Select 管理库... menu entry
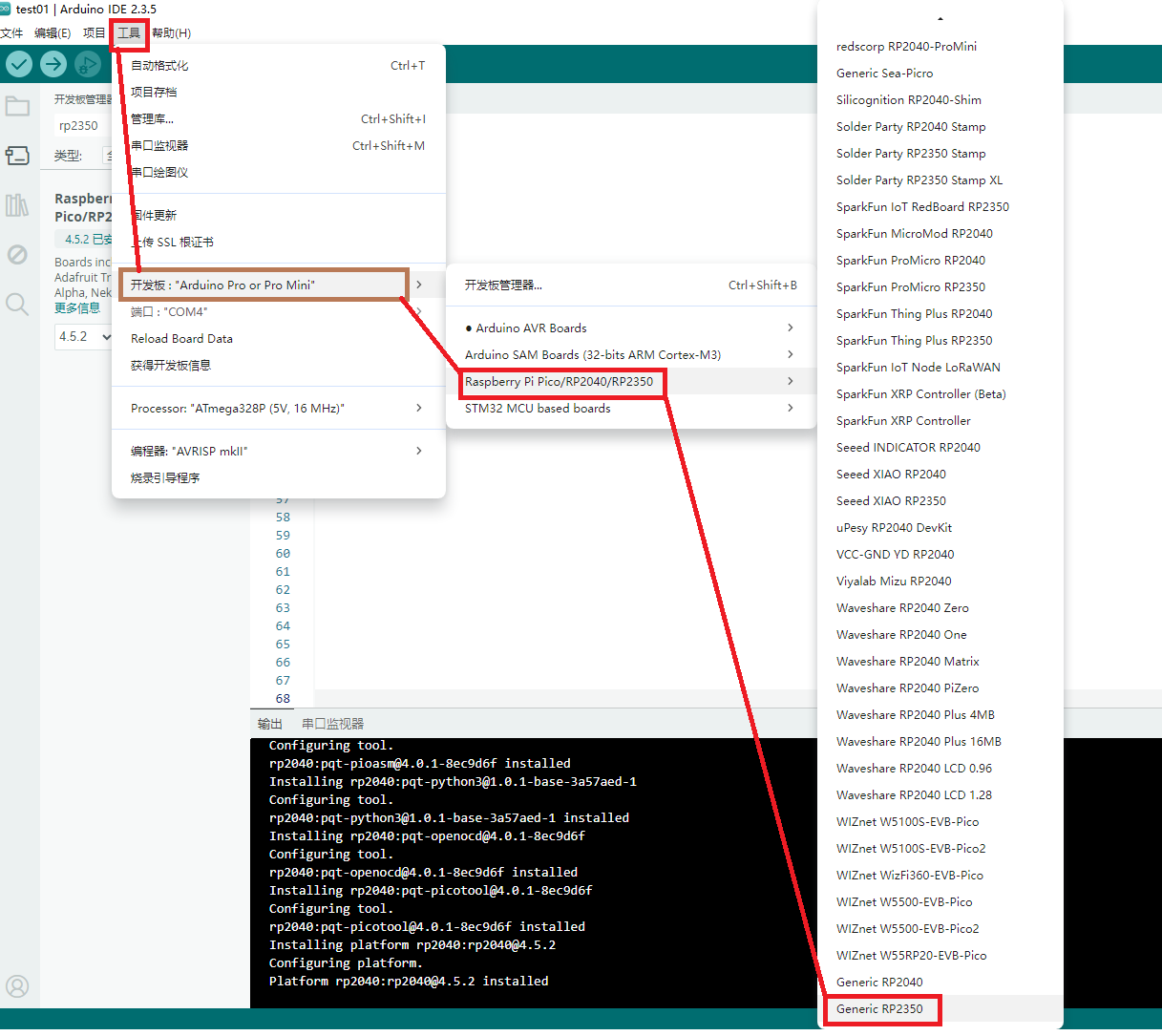This screenshot has width=1162, height=1036. (279, 118)
